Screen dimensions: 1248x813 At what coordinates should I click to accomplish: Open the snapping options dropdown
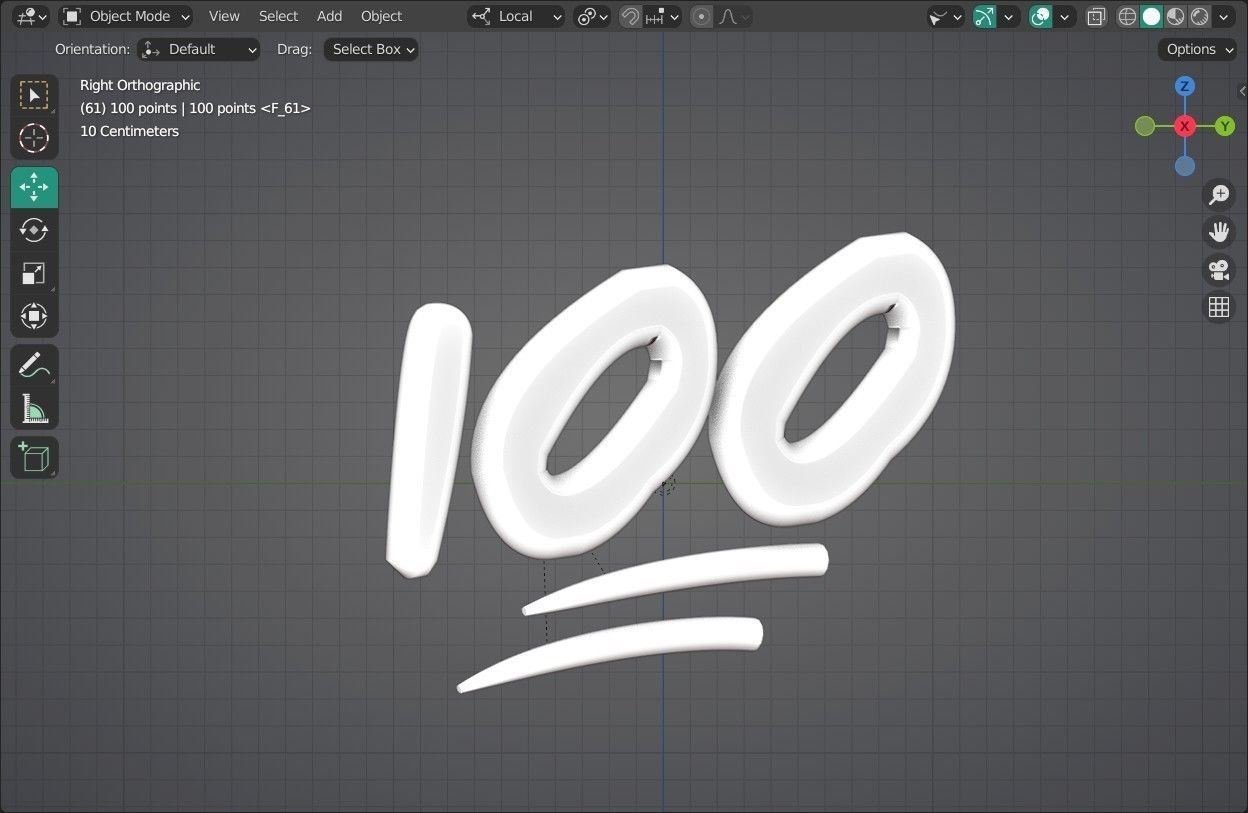coord(662,16)
